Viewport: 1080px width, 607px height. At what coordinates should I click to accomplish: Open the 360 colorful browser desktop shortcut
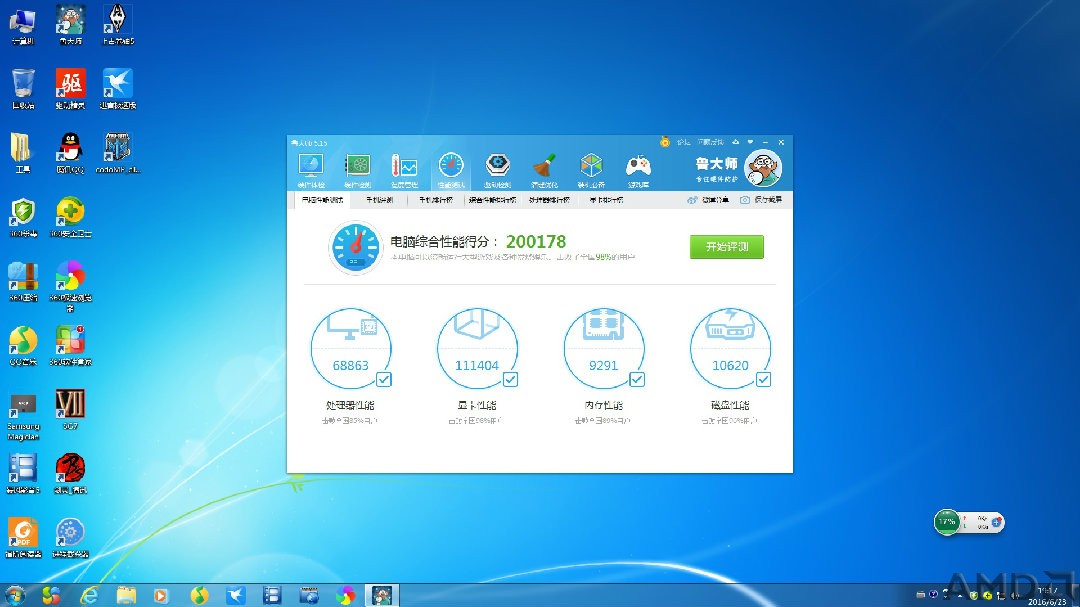pos(70,285)
